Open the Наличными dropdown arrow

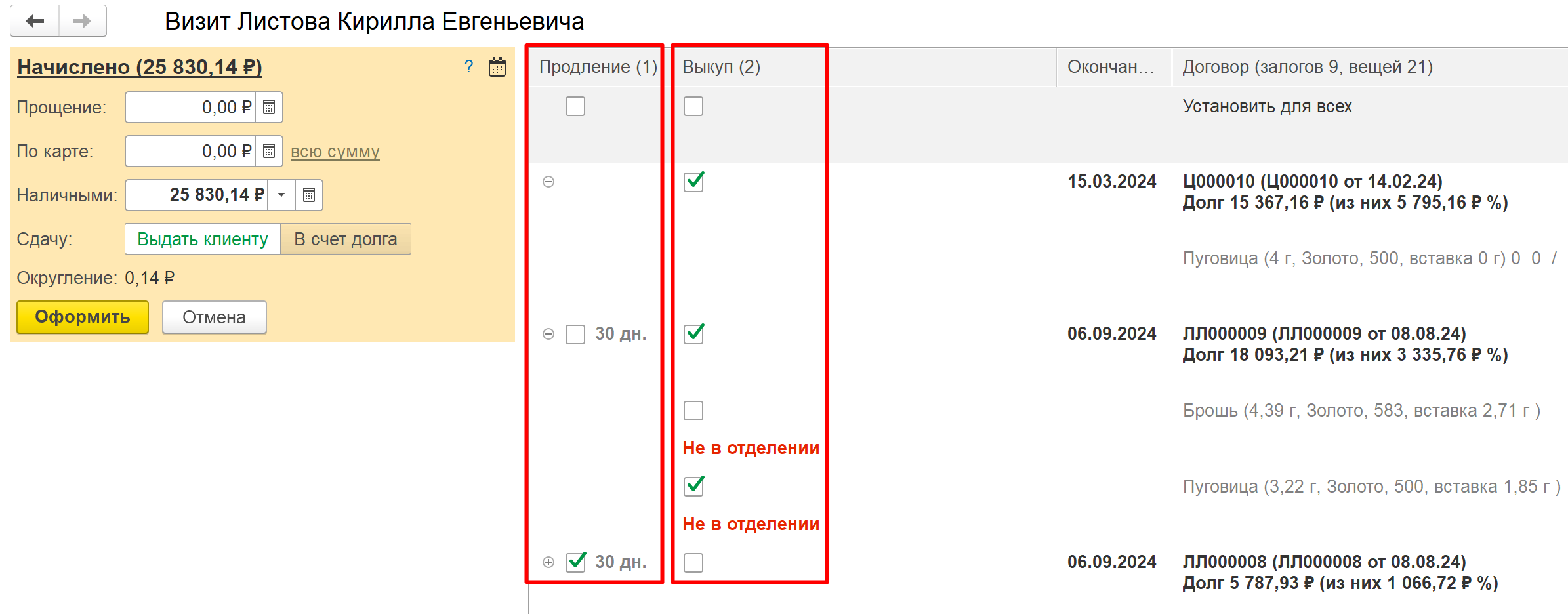pos(281,195)
